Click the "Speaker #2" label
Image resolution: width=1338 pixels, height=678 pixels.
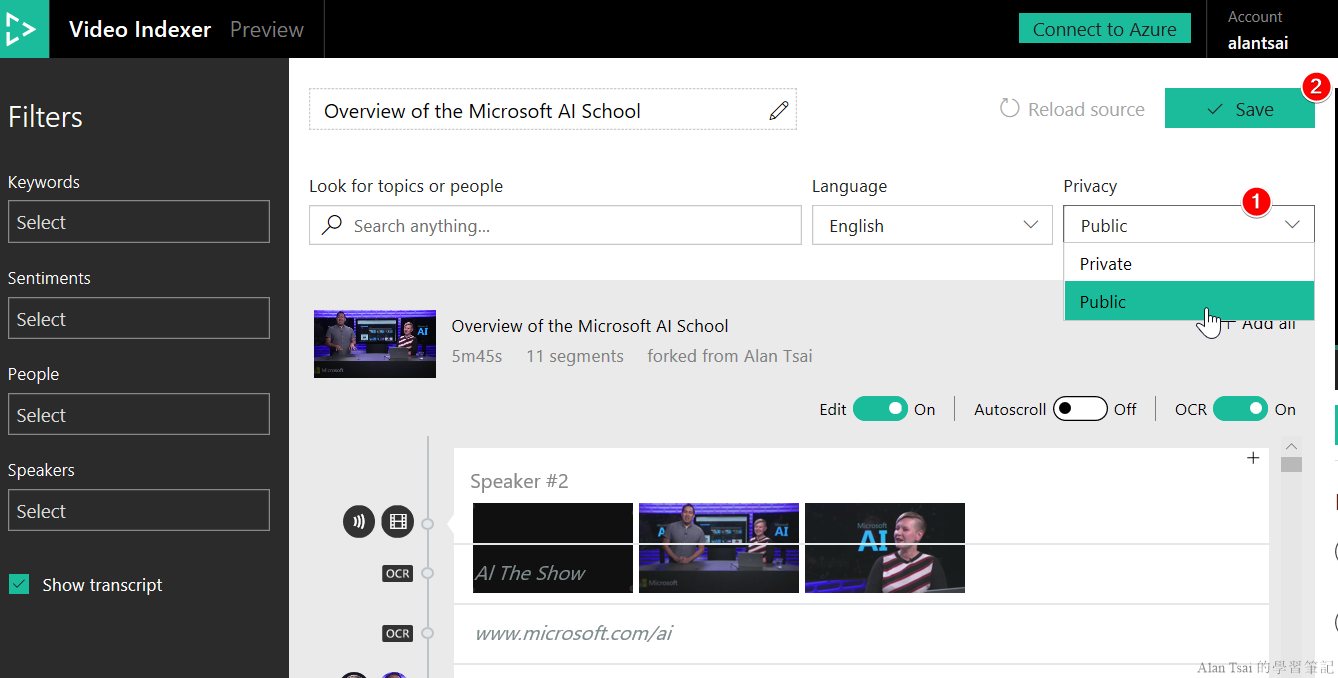pos(519,481)
